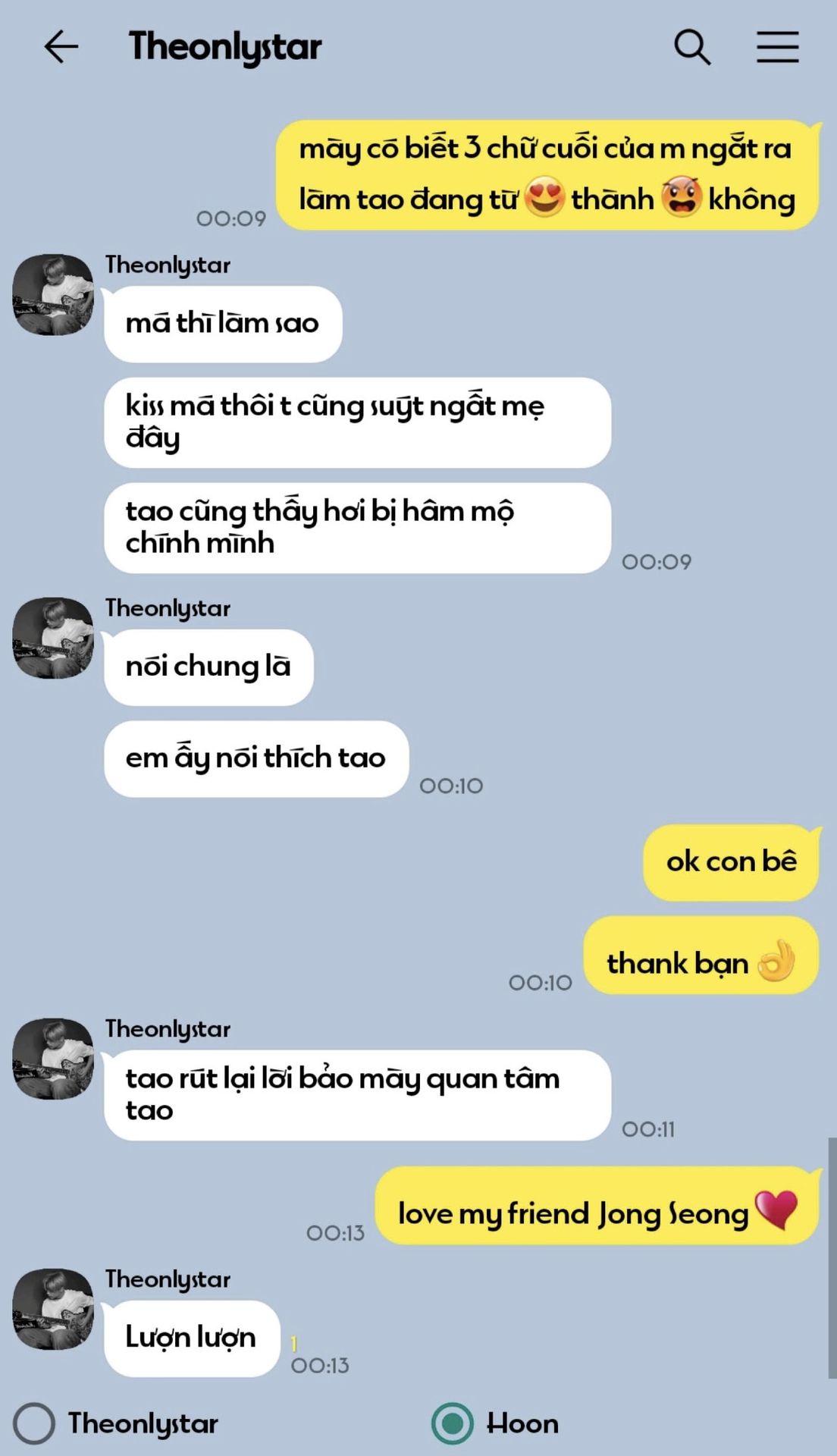Open the chat search magnifier
The width and height of the screenshot is (837, 1456).
(x=692, y=47)
